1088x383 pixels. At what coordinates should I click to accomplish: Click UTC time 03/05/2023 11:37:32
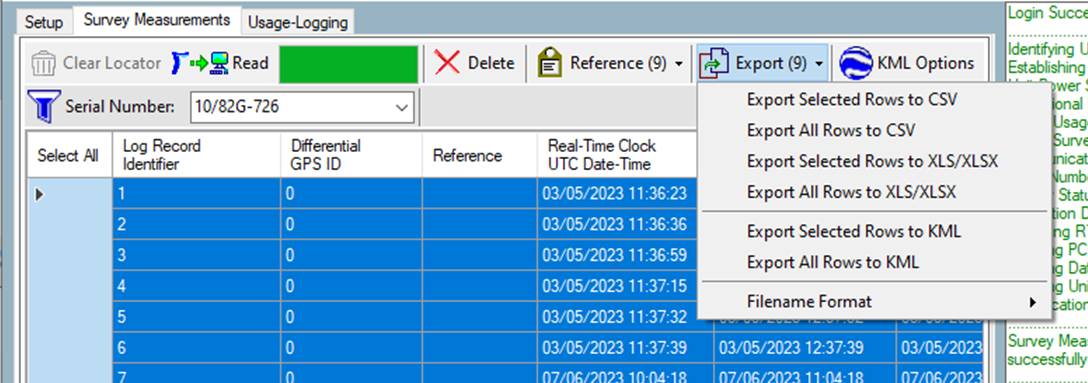[x=615, y=317]
